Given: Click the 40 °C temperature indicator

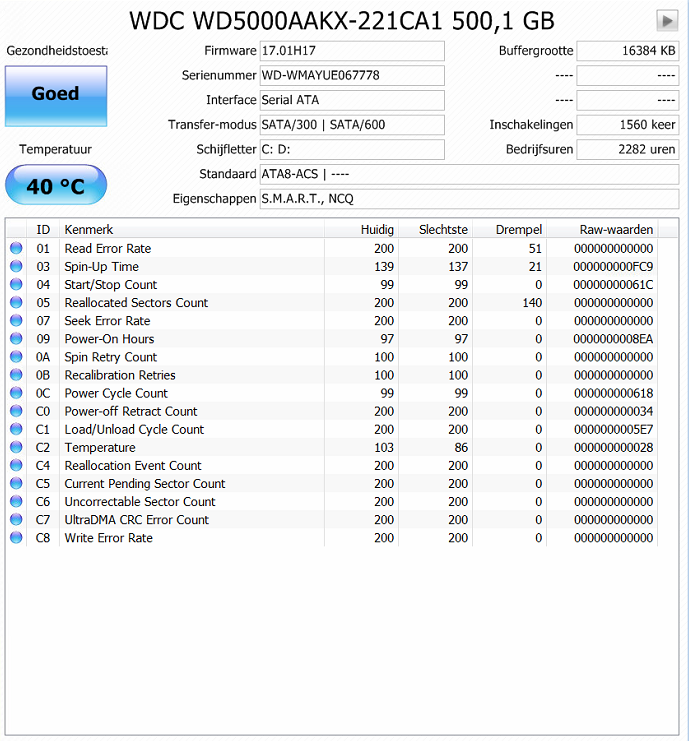Looking at the screenshot, I should tap(56, 185).
